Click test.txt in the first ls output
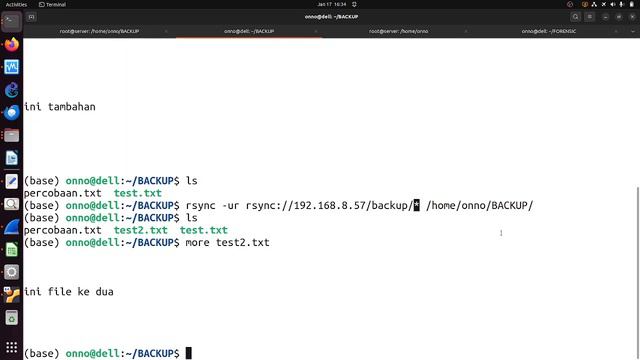Image resolution: width=640 pixels, height=360 pixels. pos(138,193)
